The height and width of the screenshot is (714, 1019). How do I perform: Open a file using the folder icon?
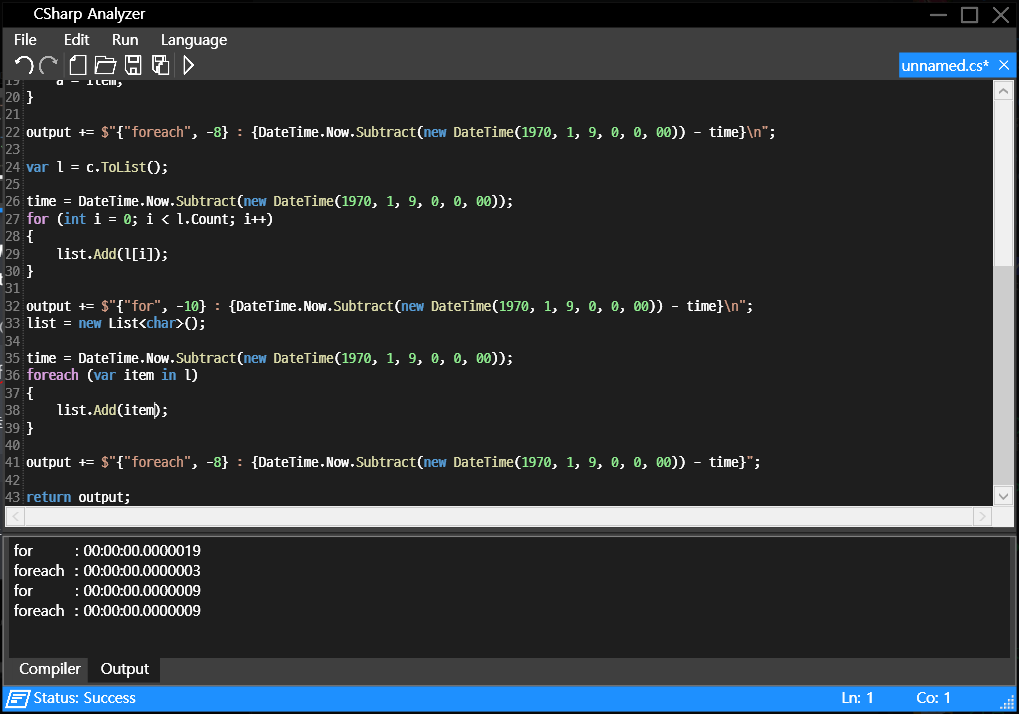pyautogui.click(x=105, y=66)
